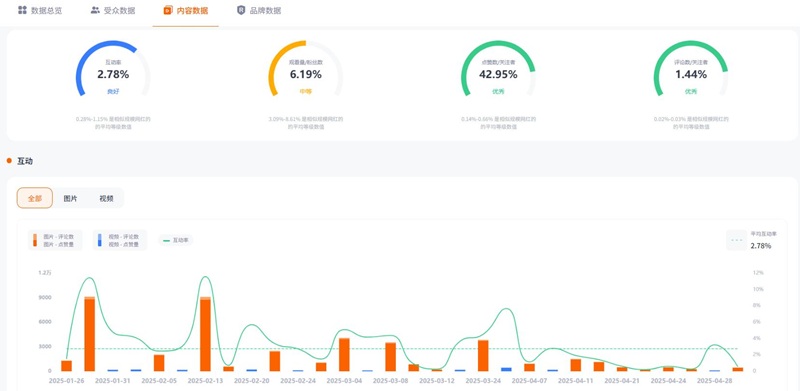Go to the 品牌数据 tab label
This screenshot has height=391, width=800.
(265, 11)
